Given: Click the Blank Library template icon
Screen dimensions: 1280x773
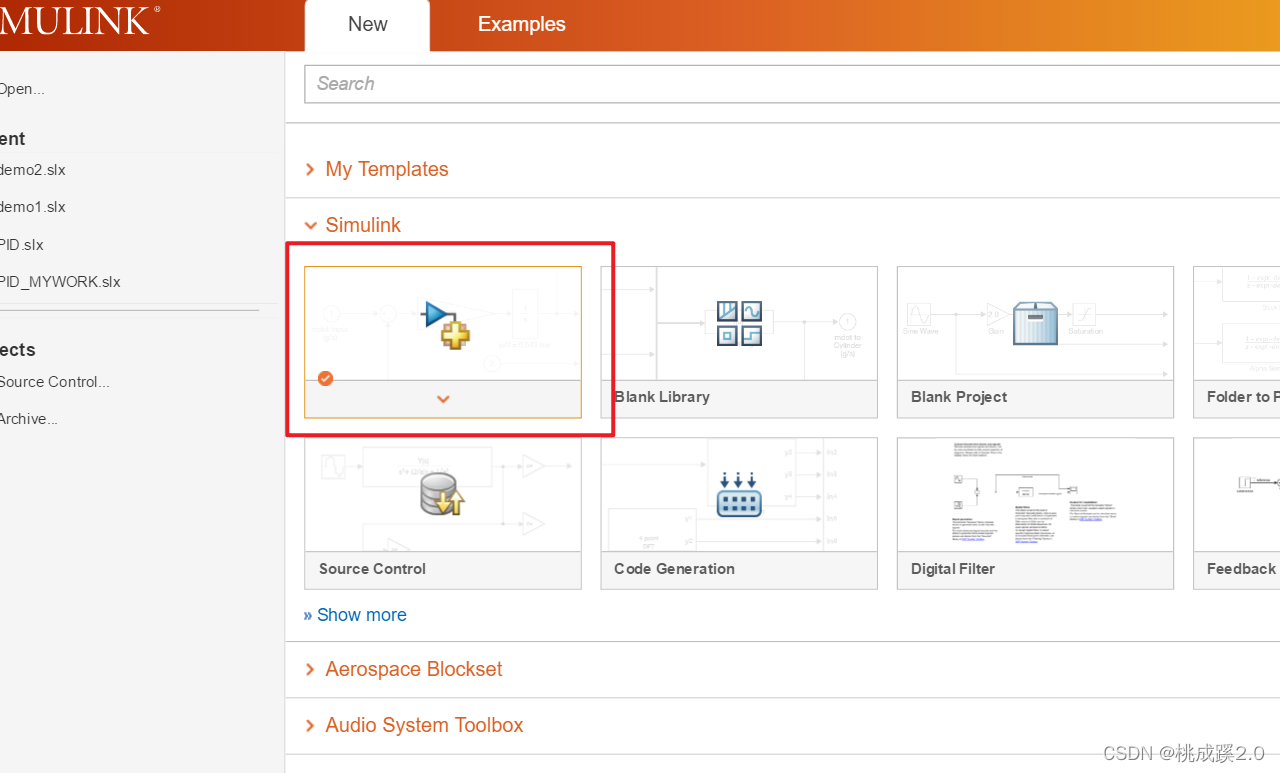Looking at the screenshot, I should point(739,324).
